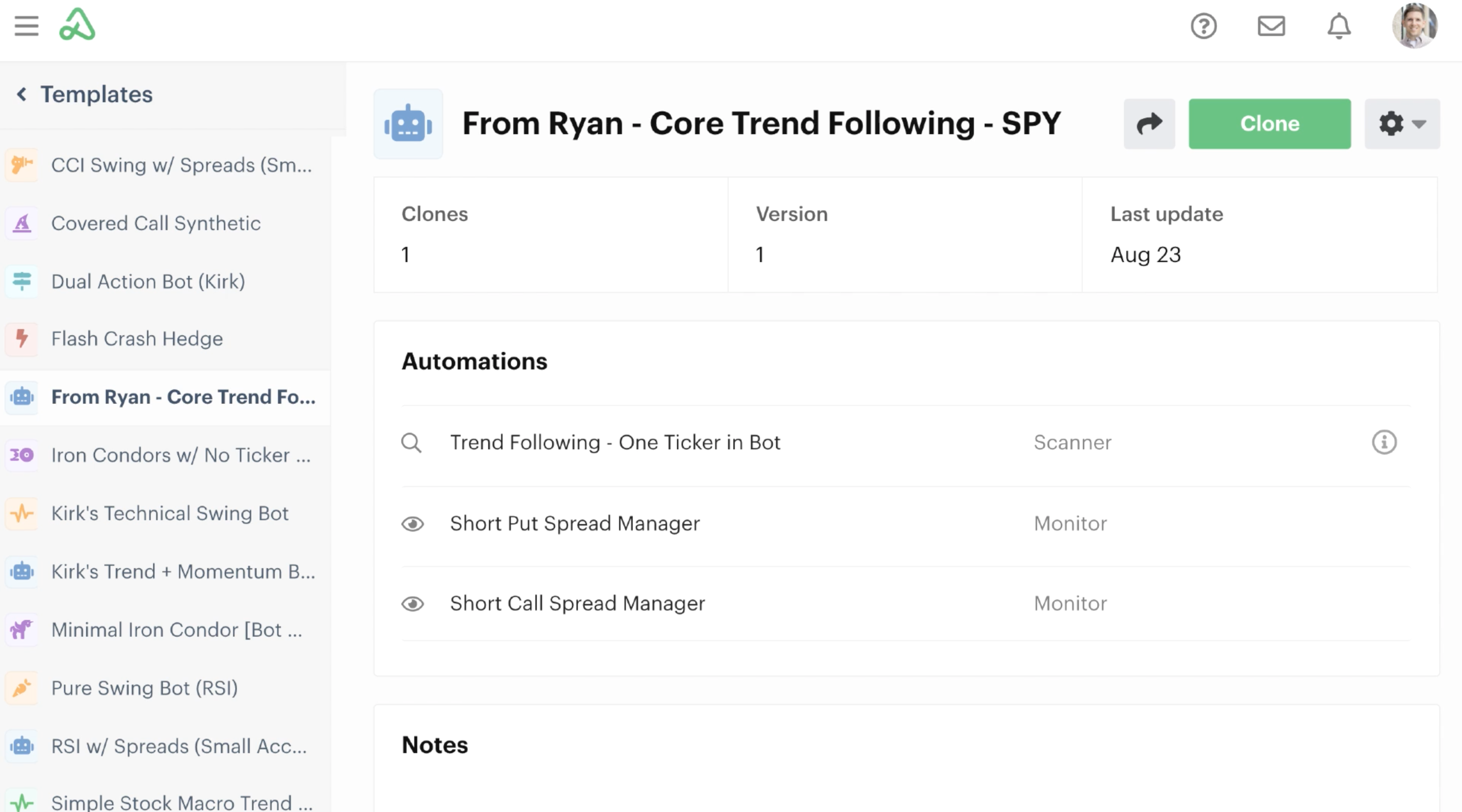Click the Iron Condors template icon

(22, 455)
